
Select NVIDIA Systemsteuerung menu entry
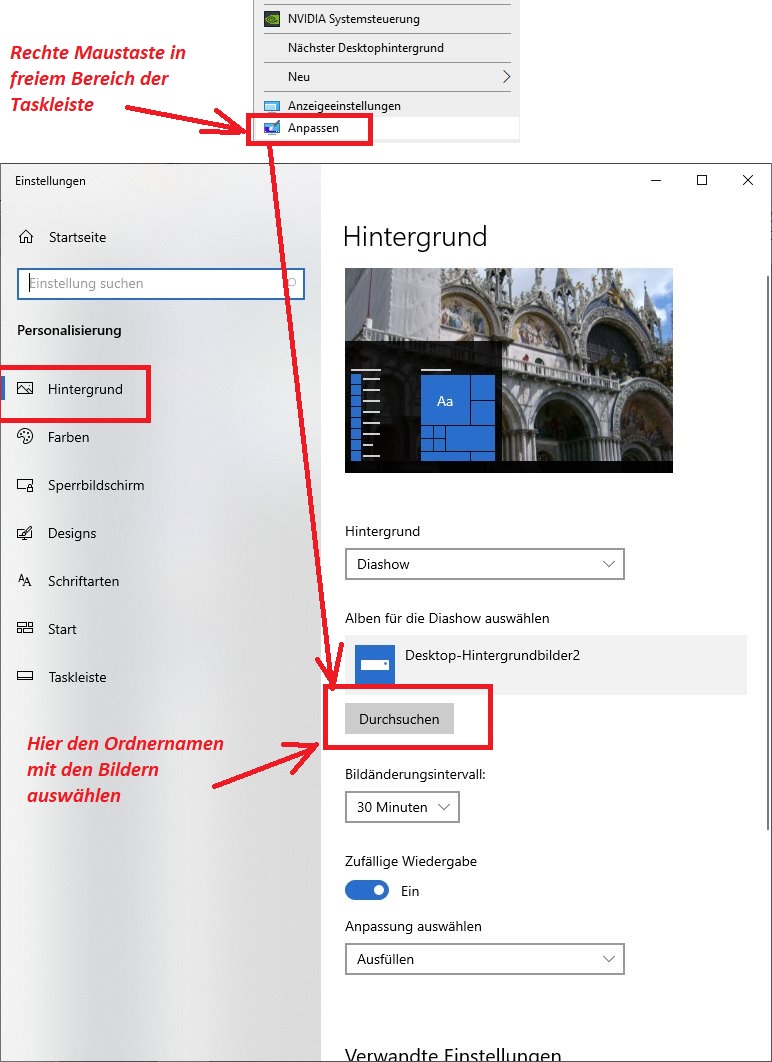point(386,19)
